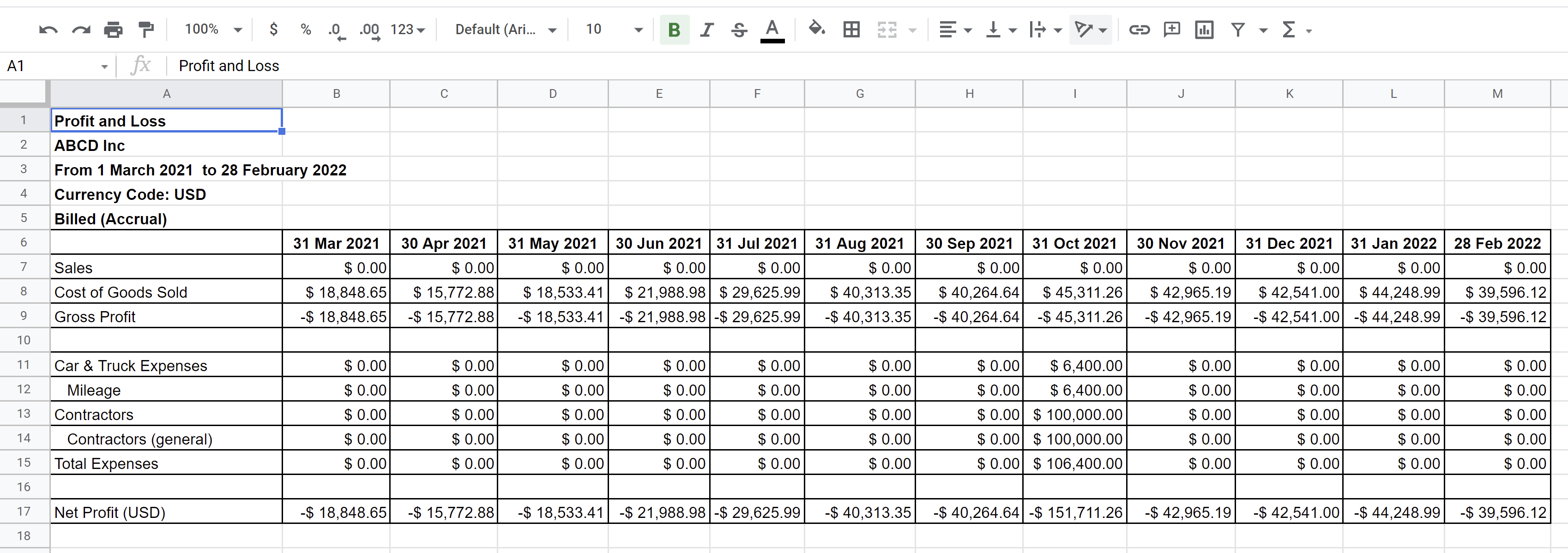Click the Redo icon
The height and width of the screenshot is (553, 1568).
point(81,29)
